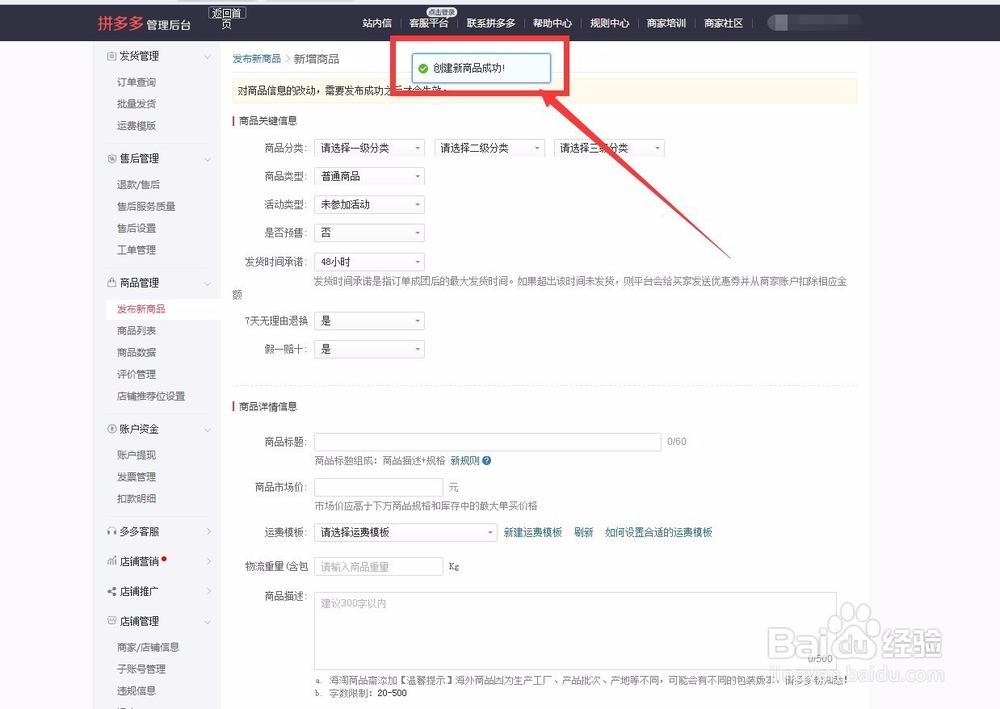
Task: Click the 新规则 link
Action: [464, 460]
